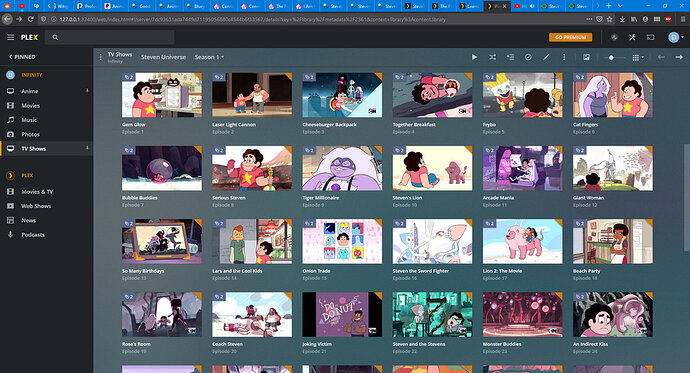Bookmark the page with the star
The height and width of the screenshot is (373, 690).
click(x=609, y=19)
